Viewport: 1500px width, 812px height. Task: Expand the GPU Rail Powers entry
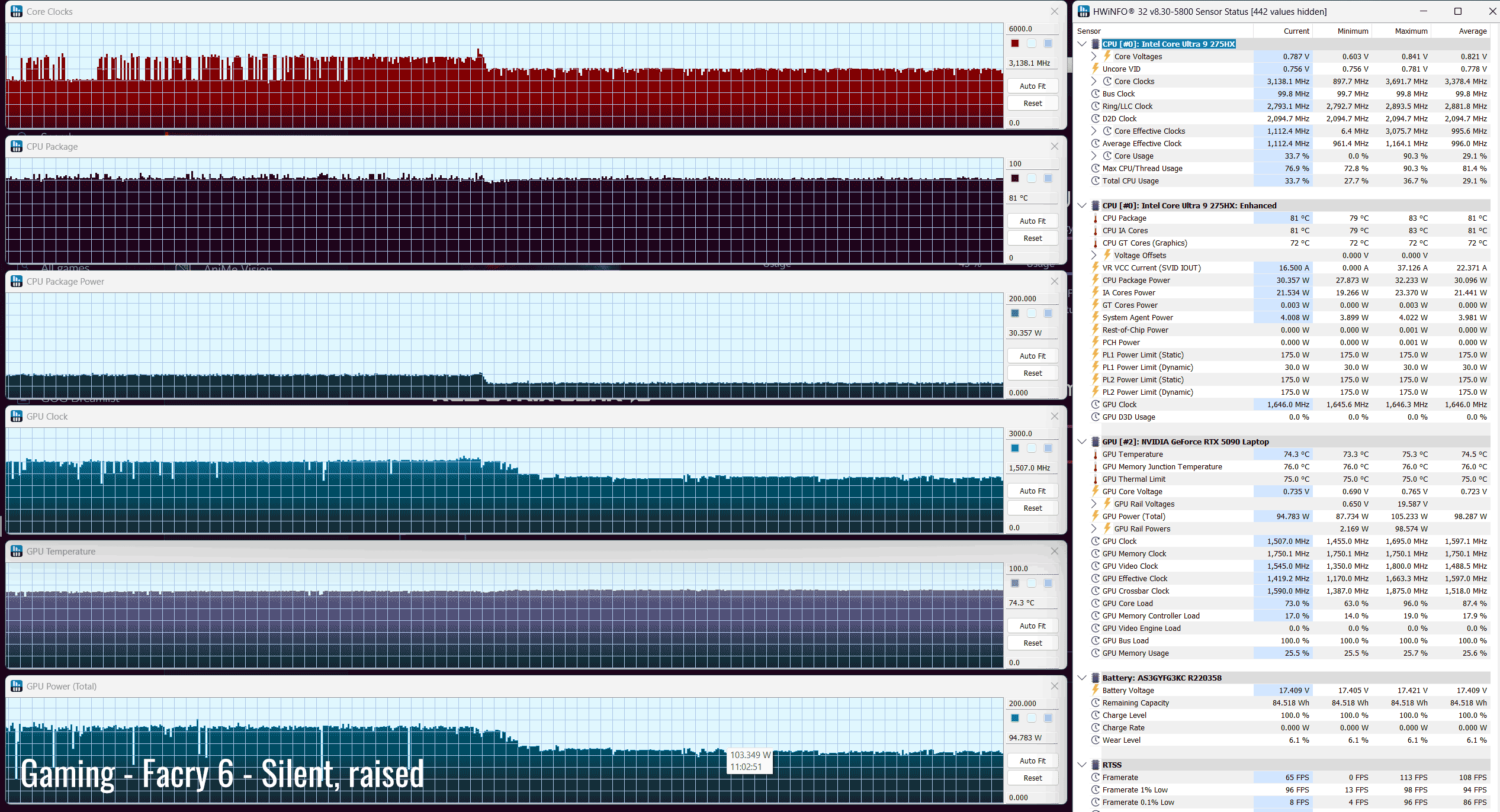[x=1094, y=529]
